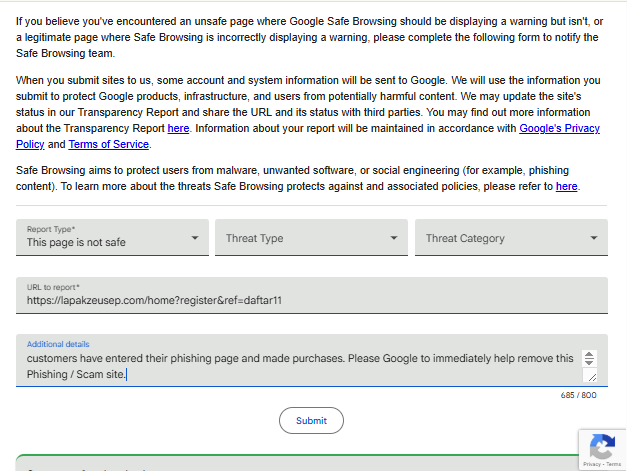Viewport: 627px width, 471px height.
Task: Click the Threat Category caret arrow
Action: point(594,238)
